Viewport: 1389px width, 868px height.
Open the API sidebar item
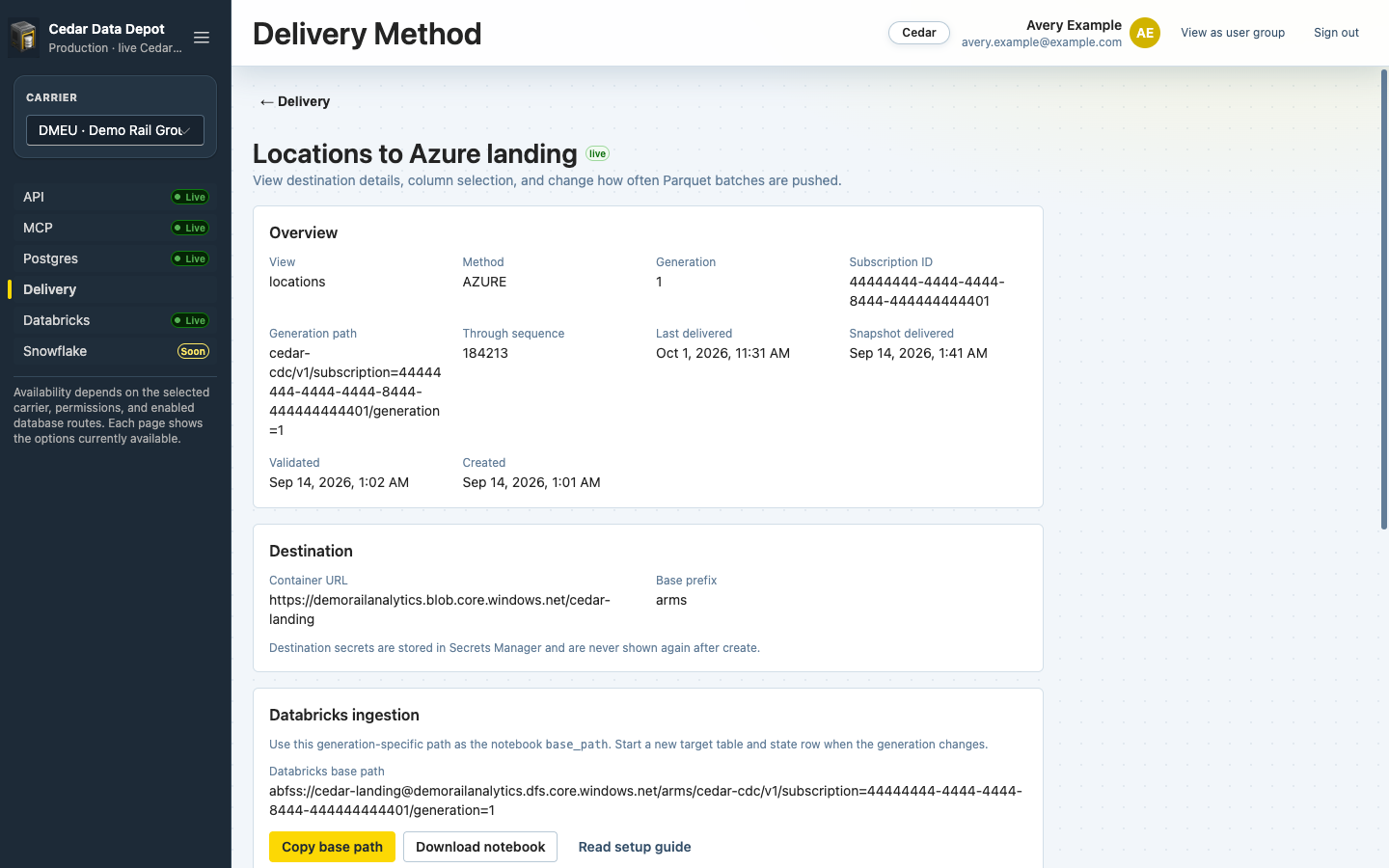(x=115, y=197)
